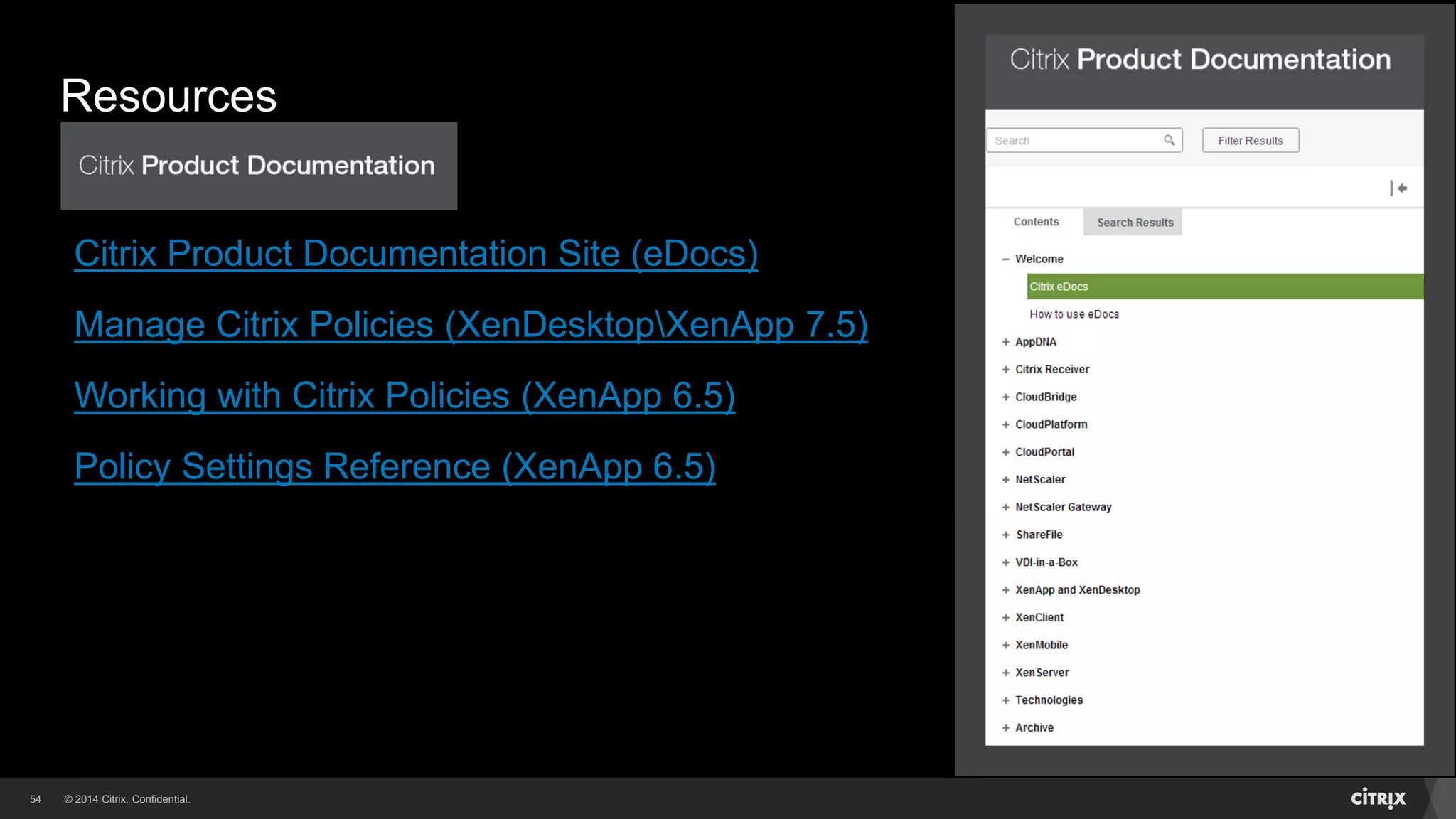
Task: Click the Citrix Product Documentation header in panel
Action: point(1204,72)
